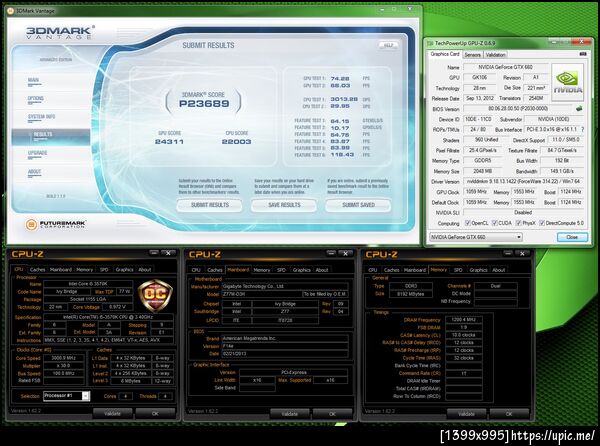Click the GPU-Z Memory Size 2048 MB field
600x446 pixels.
483,171
